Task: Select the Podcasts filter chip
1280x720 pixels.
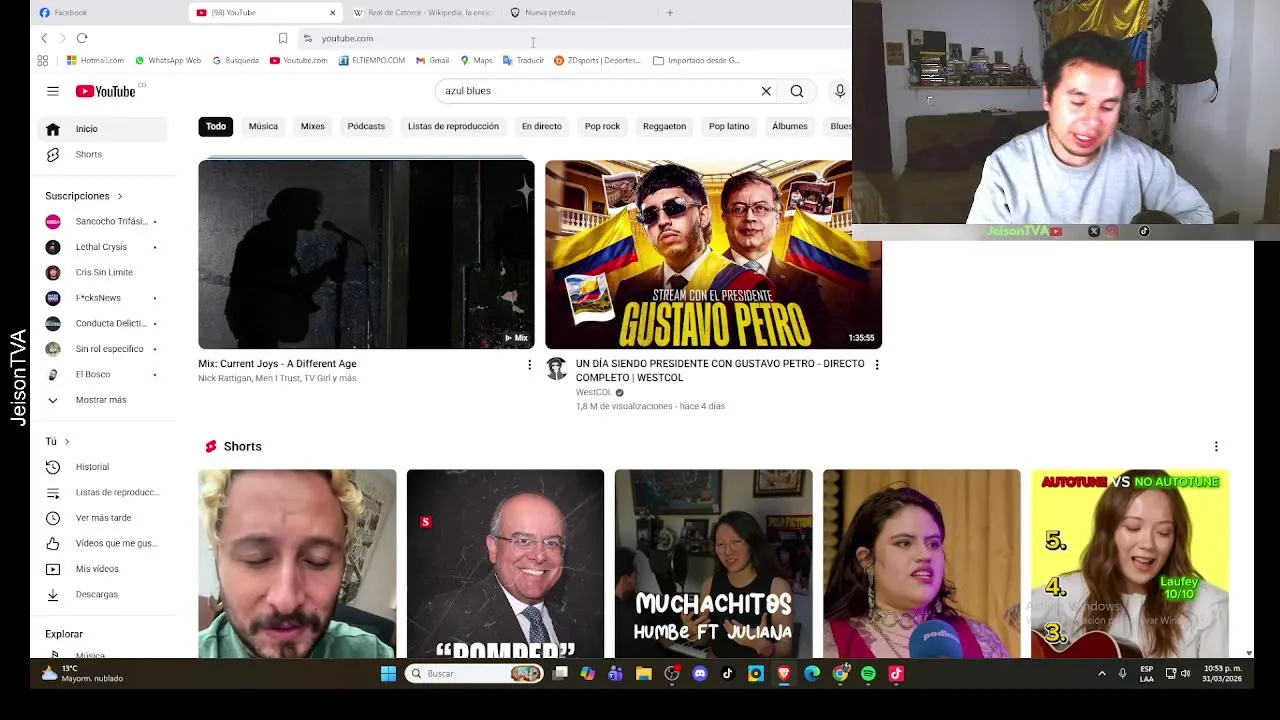Action: tap(366, 126)
